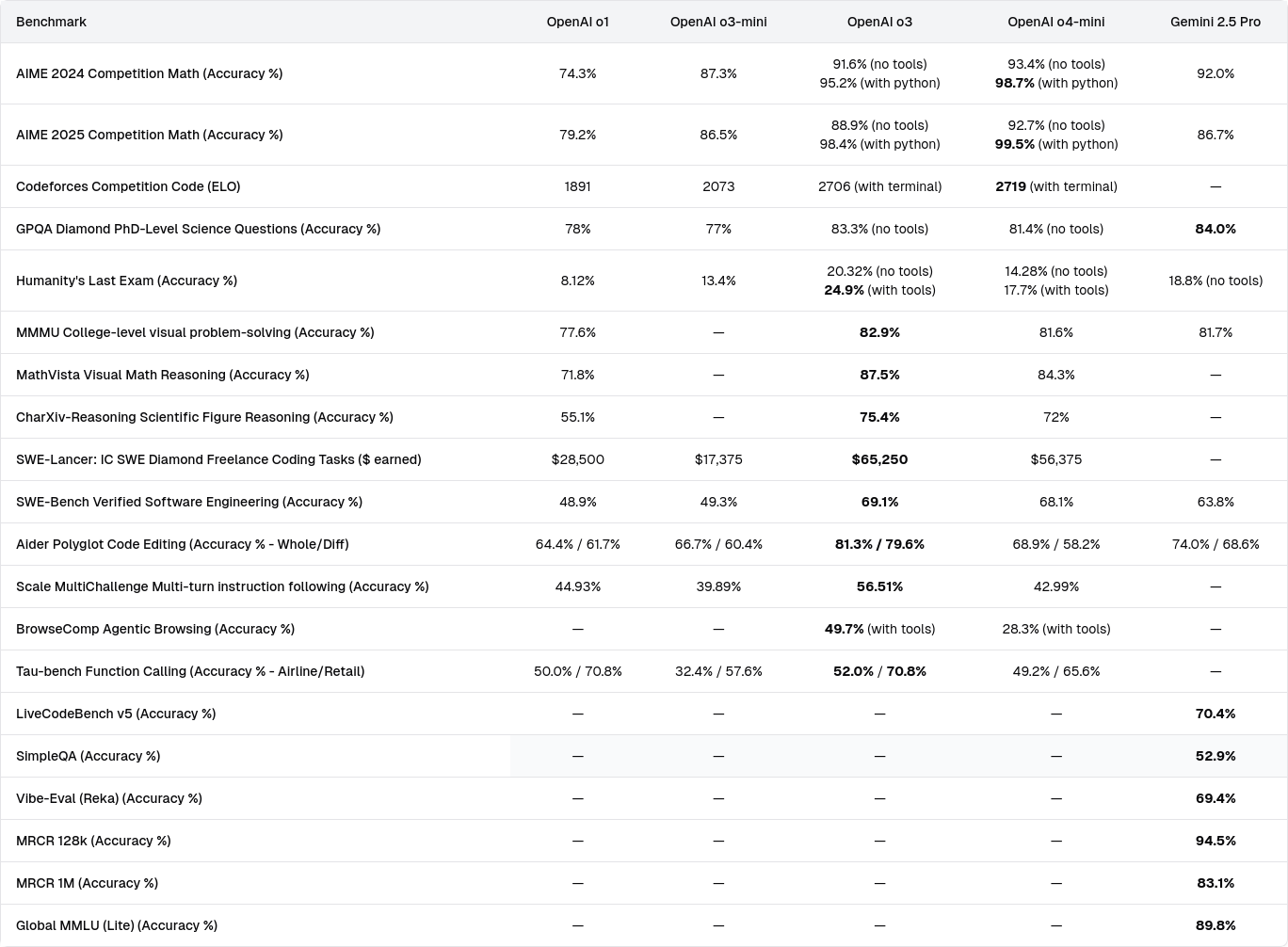
Task: Select the 70.4% LiveCodeBench v5 score
Action: coord(1215,714)
